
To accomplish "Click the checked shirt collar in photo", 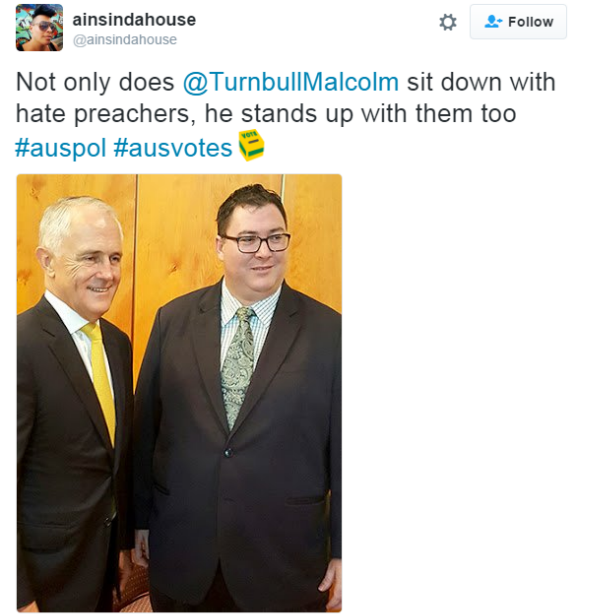I will [251, 310].
